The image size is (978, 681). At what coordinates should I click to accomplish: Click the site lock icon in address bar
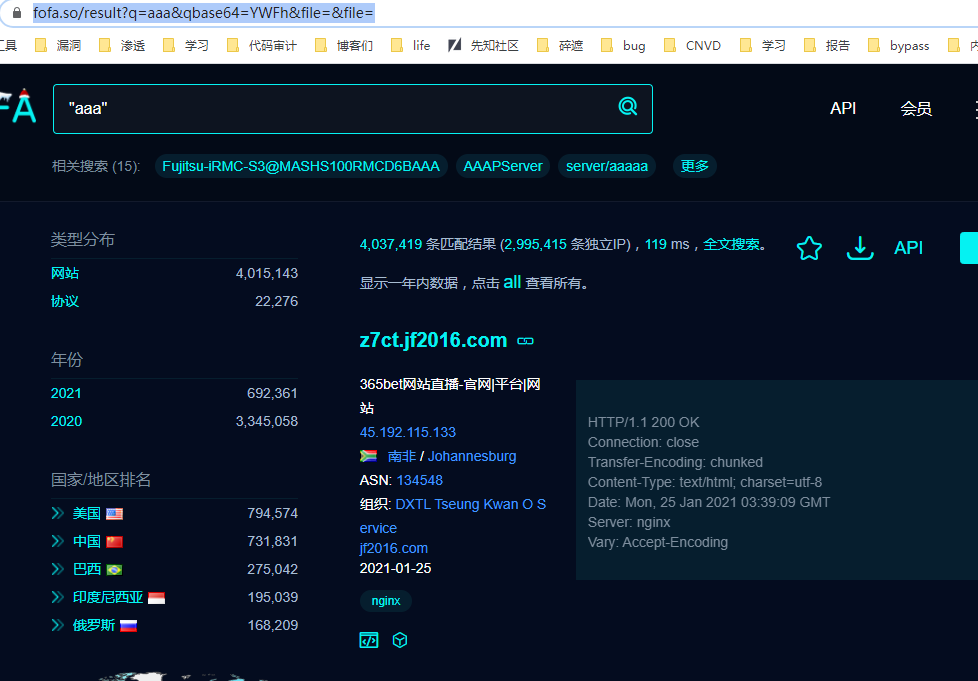pyautogui.click(x=17, y=12)
